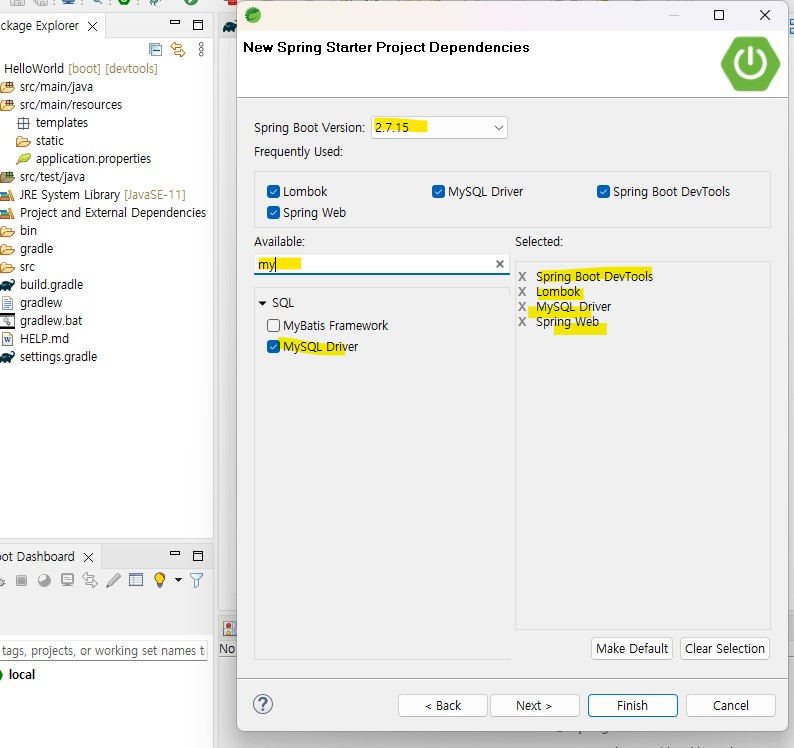Select build.gradle file

pyautogui.click(x=52, y=285)
